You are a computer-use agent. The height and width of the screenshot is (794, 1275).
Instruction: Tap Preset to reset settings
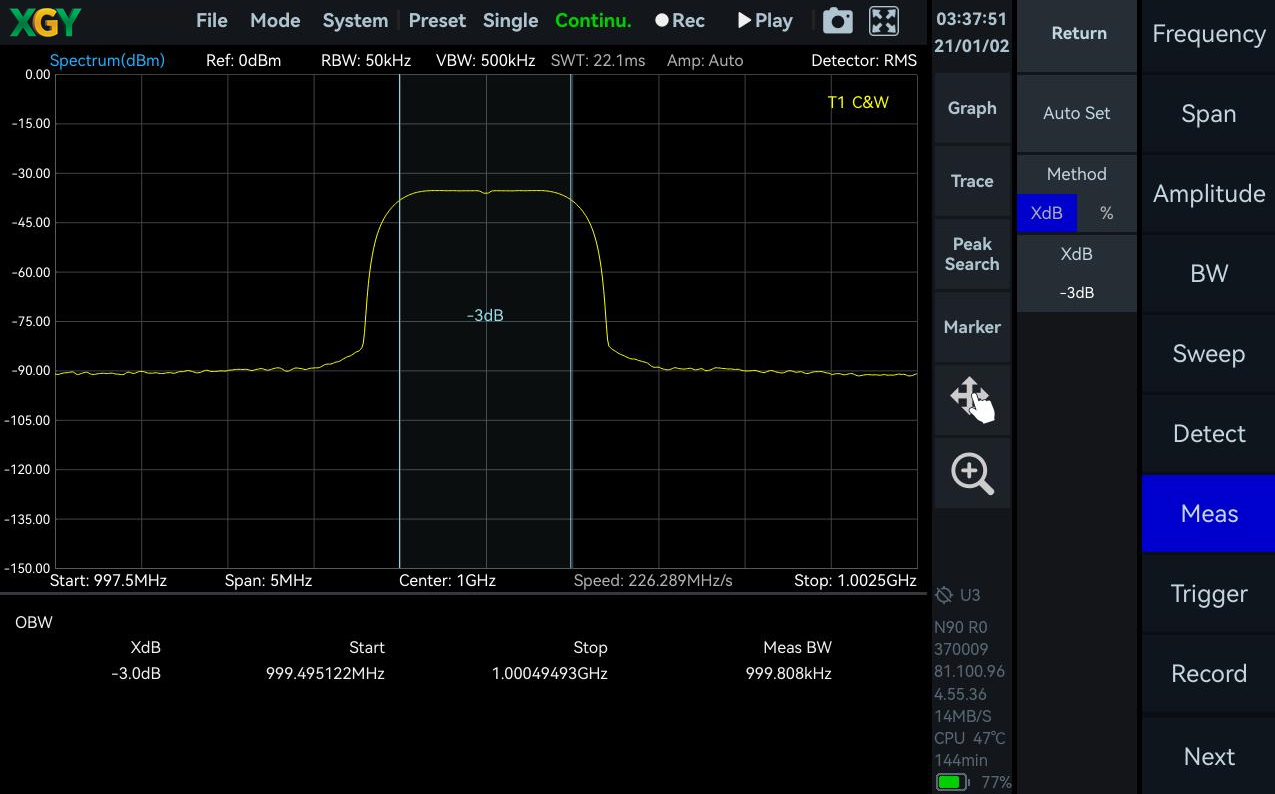pyautogui.click(x=437, y=21)
